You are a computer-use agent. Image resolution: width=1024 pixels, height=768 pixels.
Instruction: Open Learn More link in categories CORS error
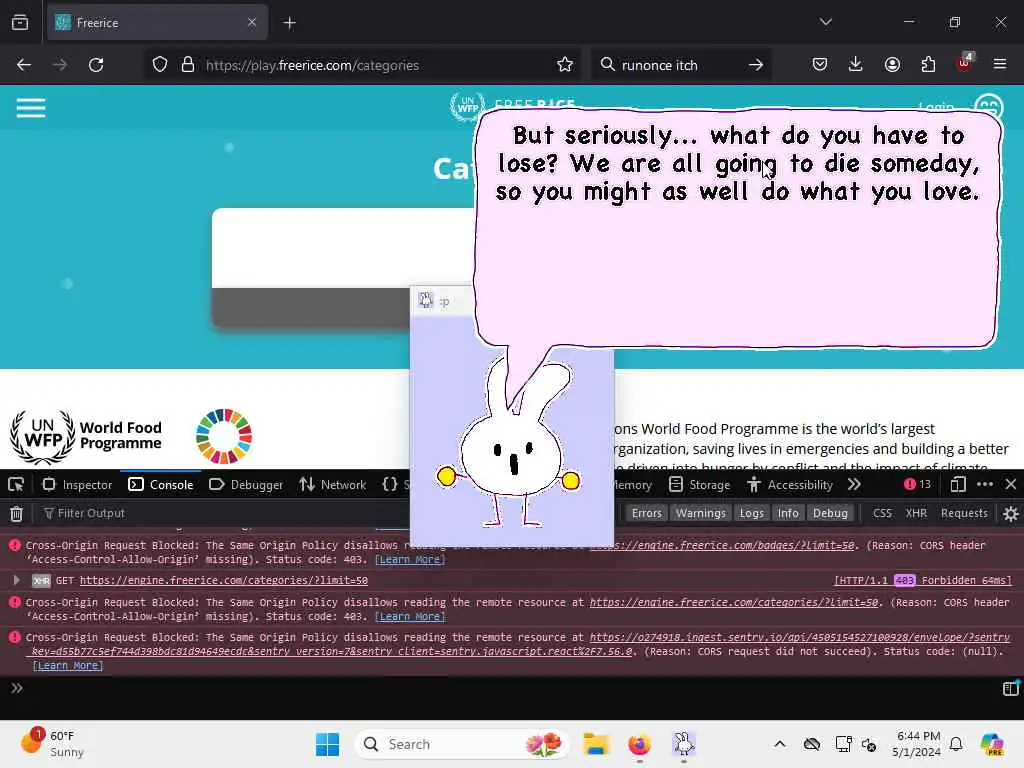(x=410, y=616)
